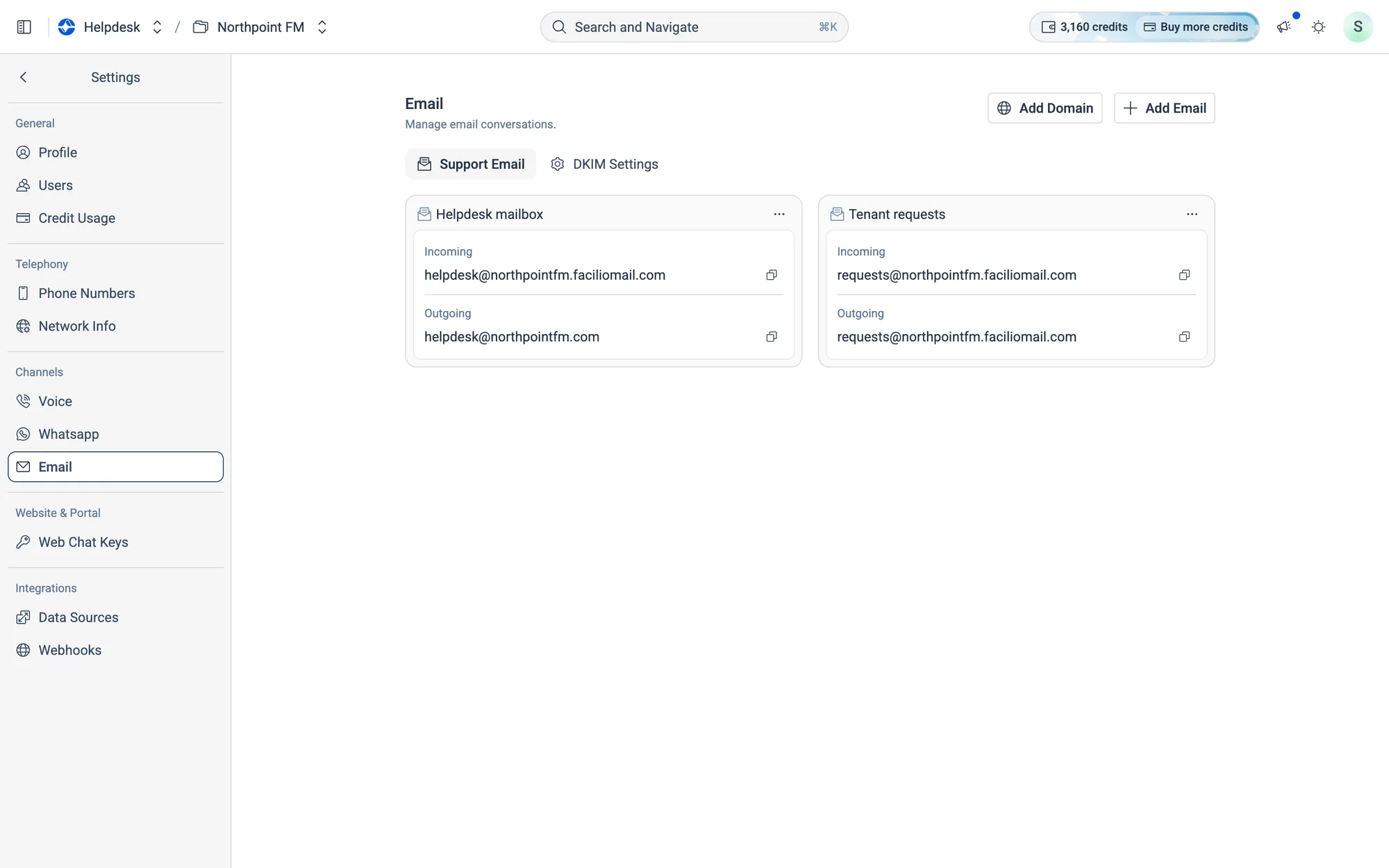Open Profile settings

click(115, 153)
